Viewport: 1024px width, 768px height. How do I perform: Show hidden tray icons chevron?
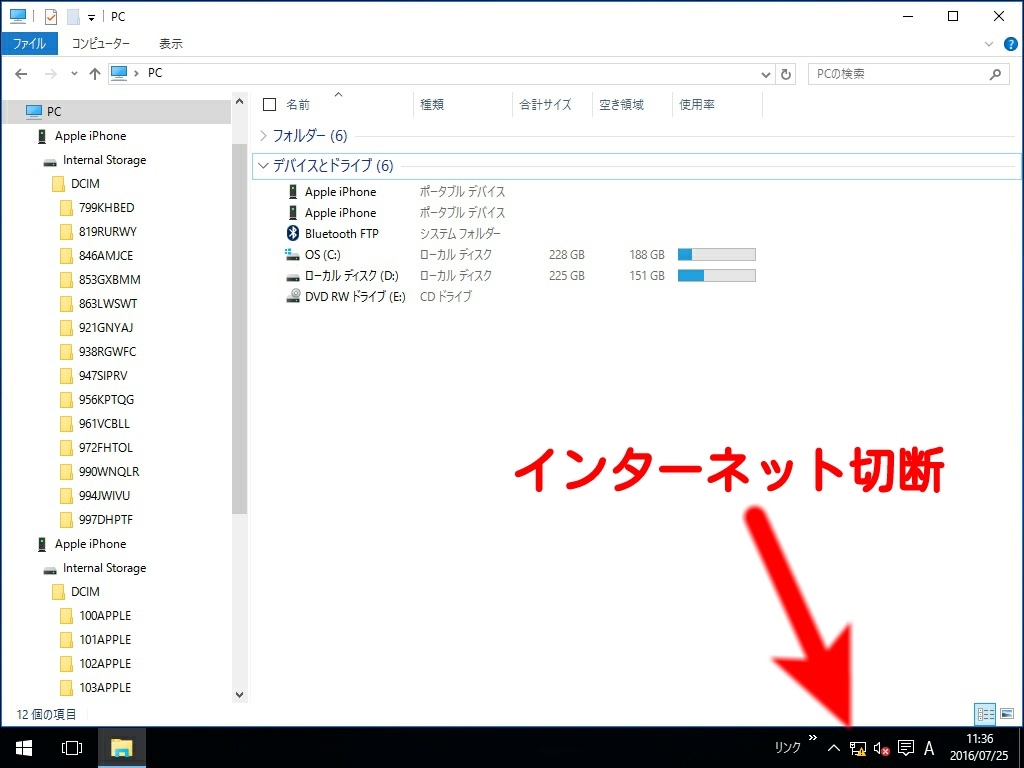834,748
